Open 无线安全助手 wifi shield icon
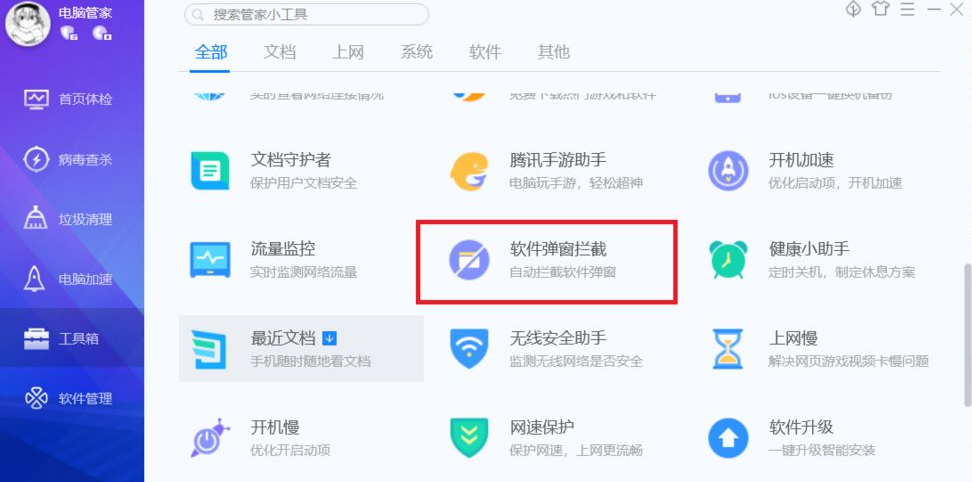Screen dimensions: 972x482 (469, 349)
